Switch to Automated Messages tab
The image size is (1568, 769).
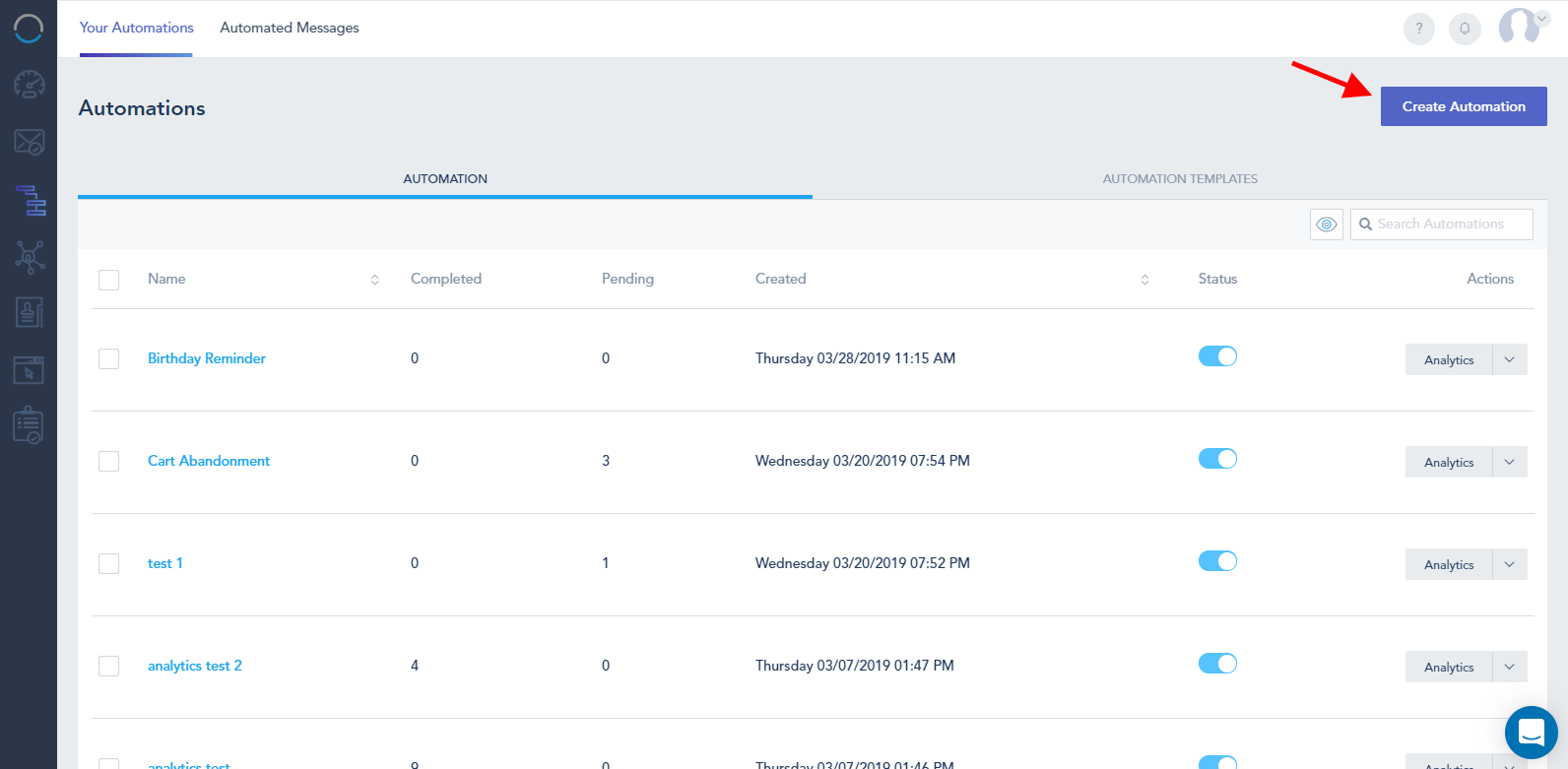(290, 28)
